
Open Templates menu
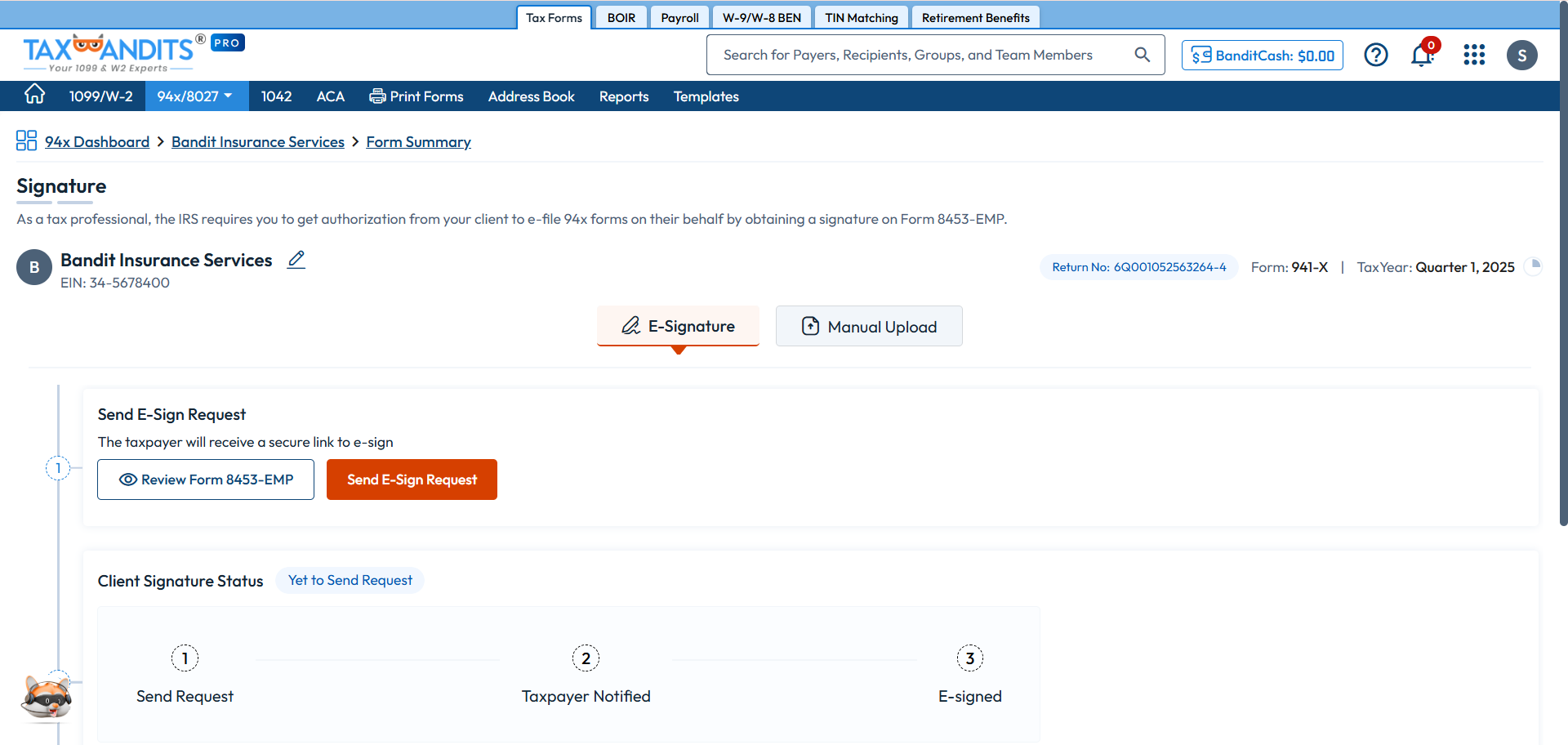click(x=706, y=96)
